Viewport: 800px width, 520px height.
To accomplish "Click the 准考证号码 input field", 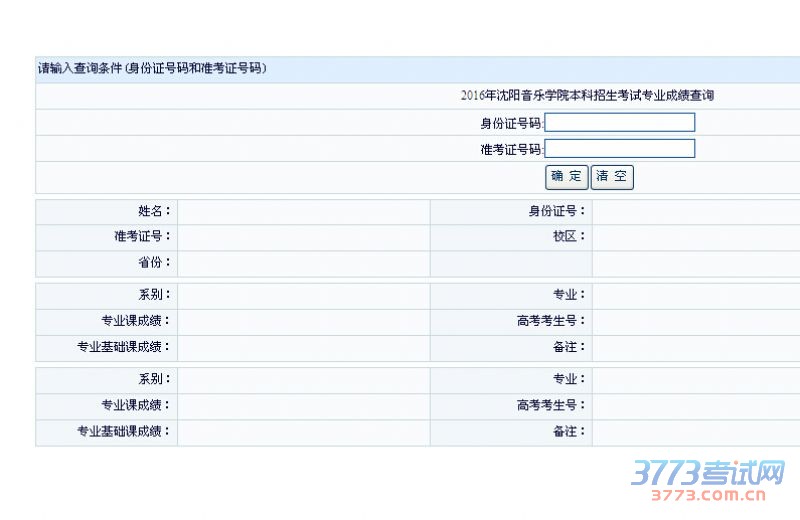I will (x=619, y=149).
